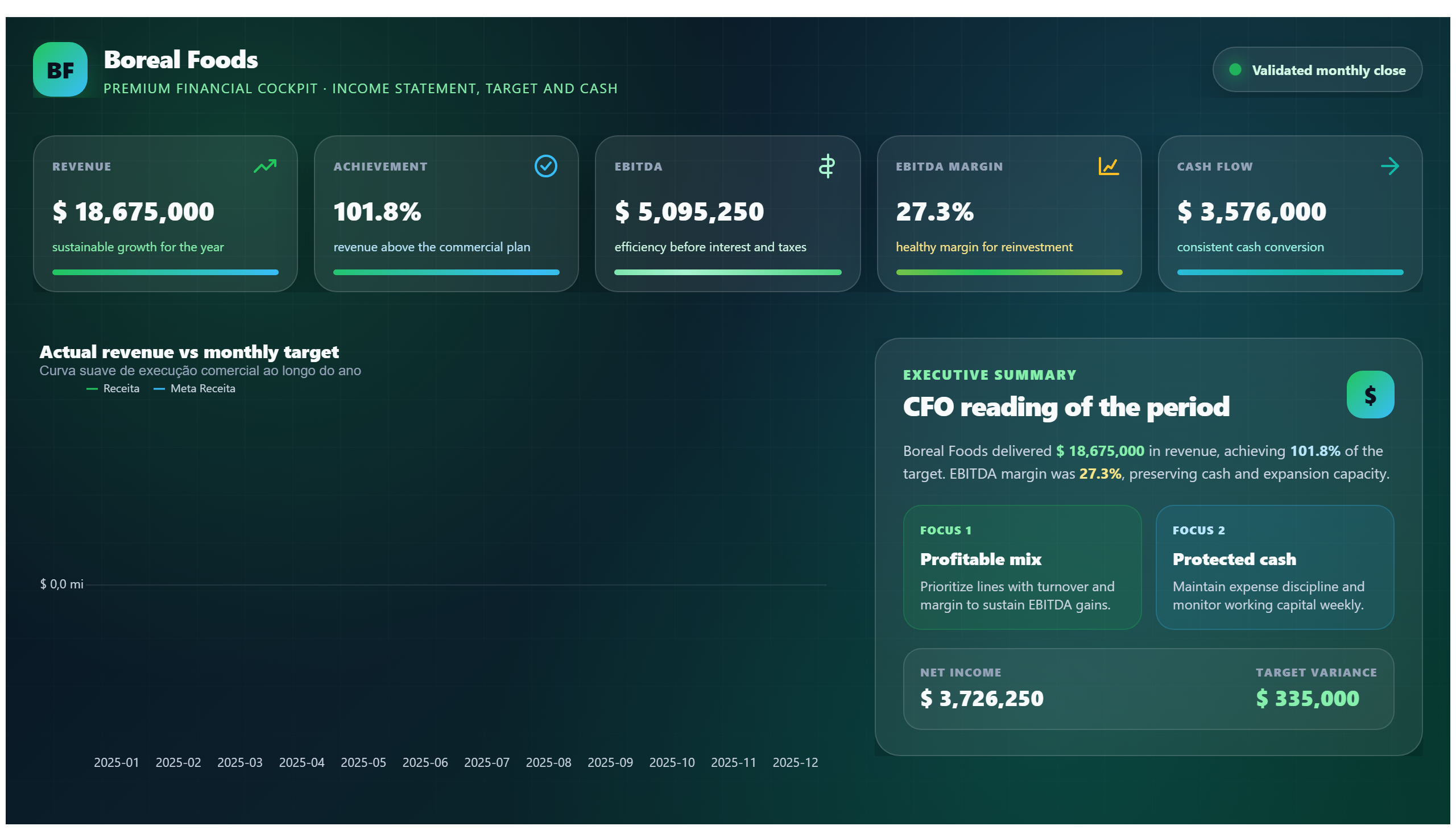Click 'consistent cash conversion' caption
Viewport: 1456px width, 830px height.
(1250, 247)
